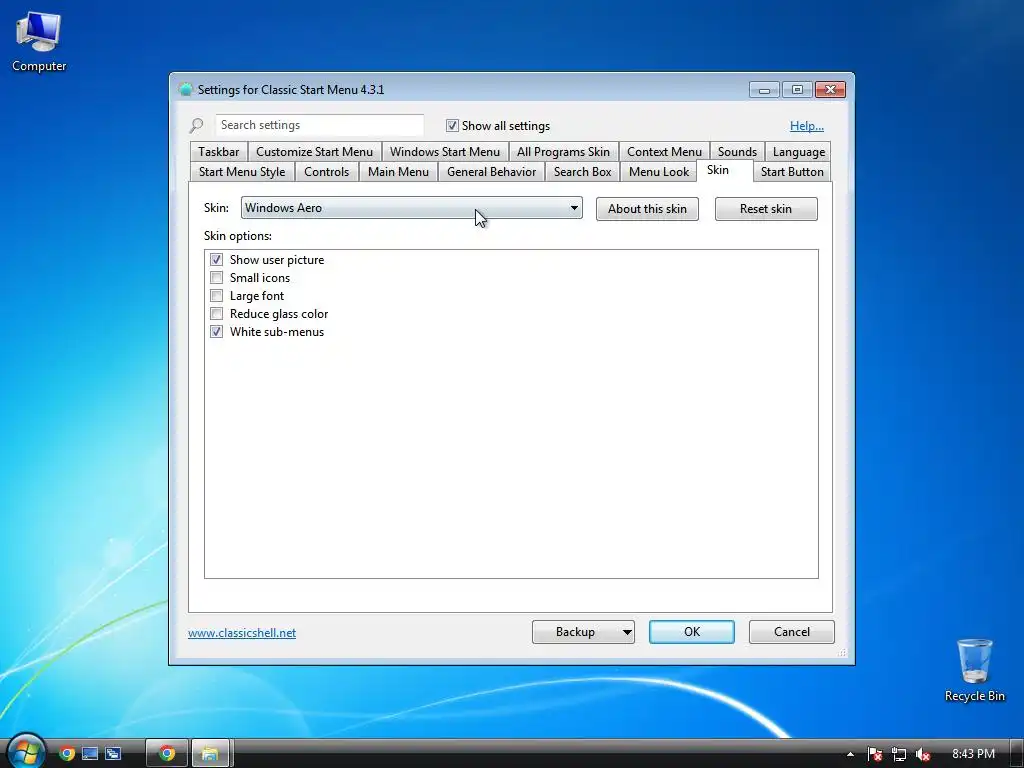Switch to the Main Menu tab
The width and height of the screenshot is (1024, 768).
coord(398,172)
